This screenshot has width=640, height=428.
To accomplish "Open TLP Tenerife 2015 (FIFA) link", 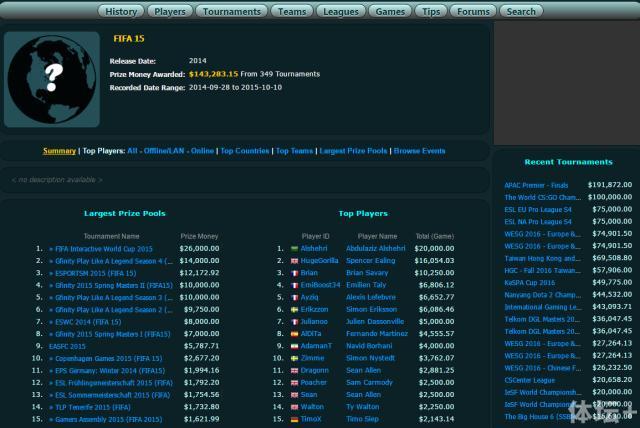I will [x=93, y=408].
